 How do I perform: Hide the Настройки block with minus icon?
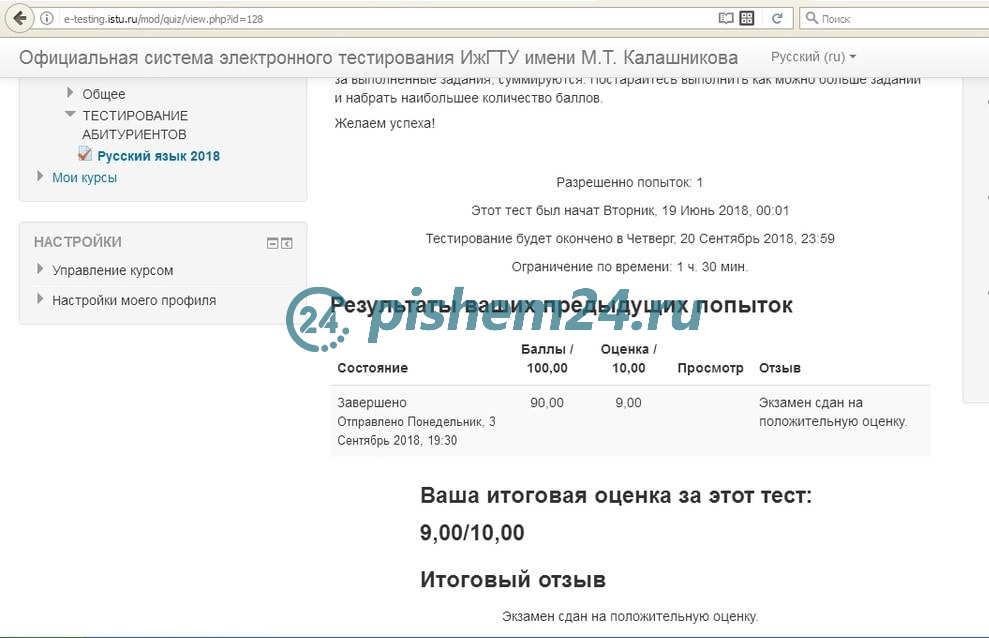click(x=272, y=242)
